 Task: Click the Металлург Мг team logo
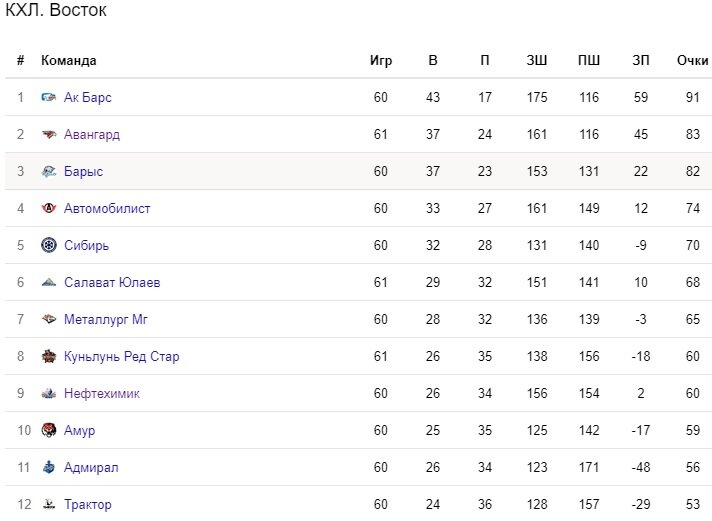coord(49,319)
